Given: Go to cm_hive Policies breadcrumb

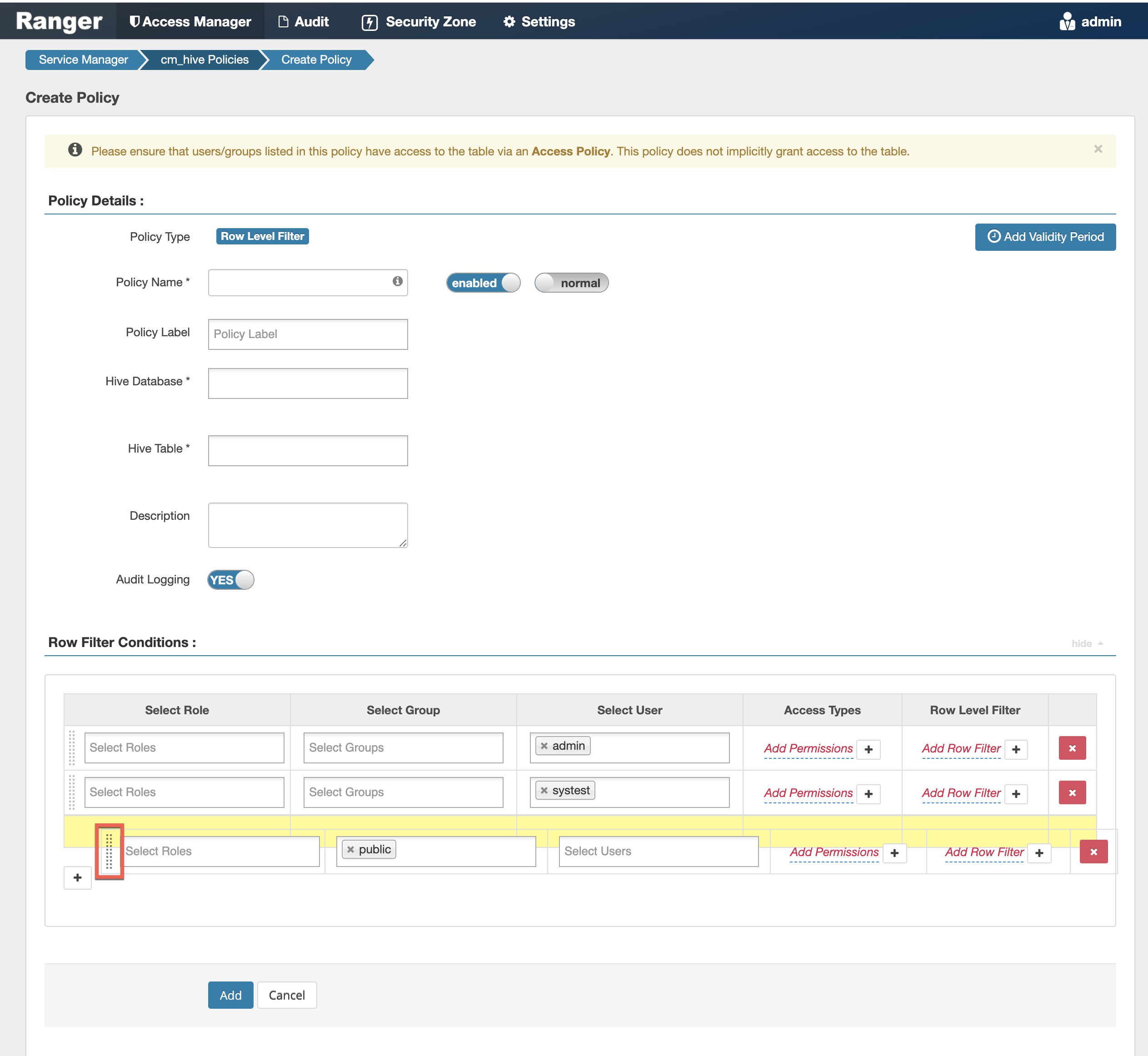Looking at the screenshot, I should (204, 60).
